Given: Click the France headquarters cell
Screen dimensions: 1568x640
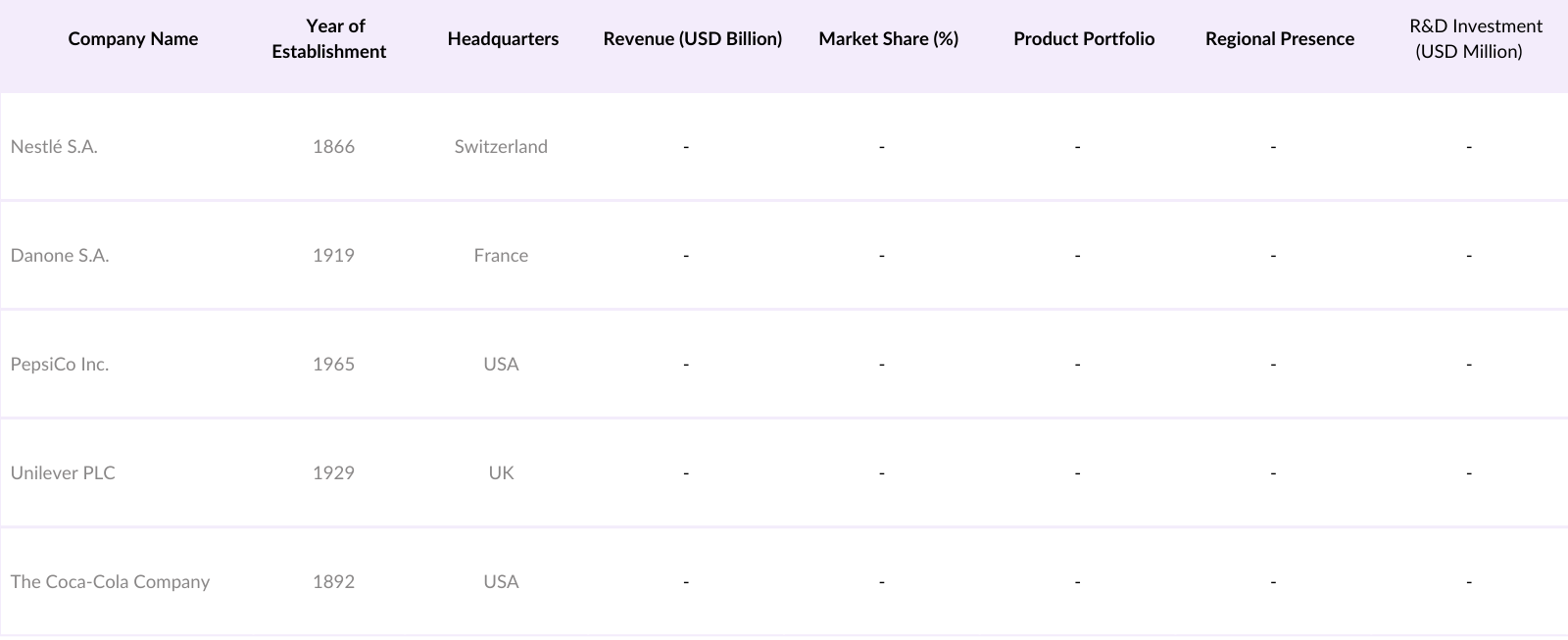Looking at the screenshot, I should (501, 256).
